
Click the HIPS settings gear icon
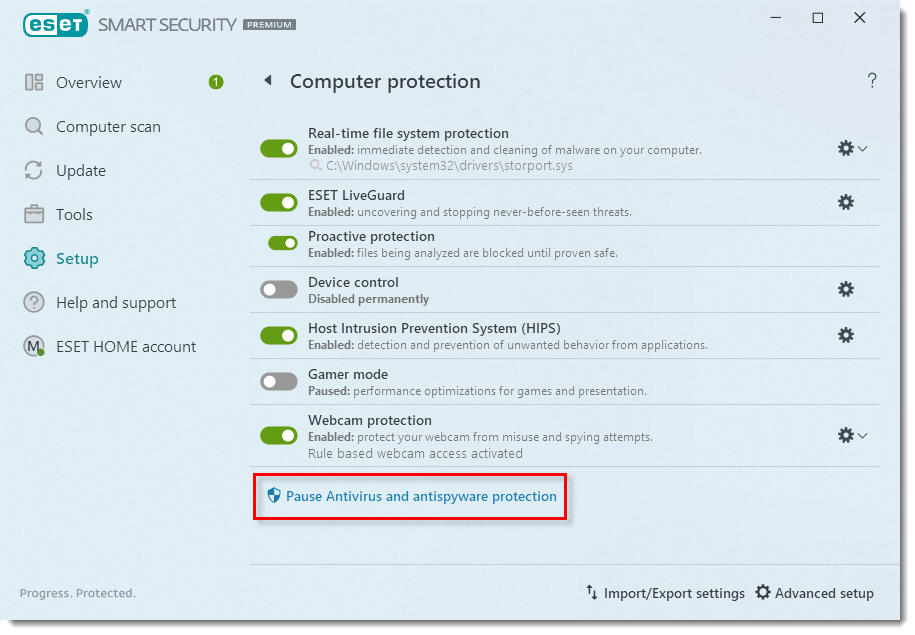846,335
